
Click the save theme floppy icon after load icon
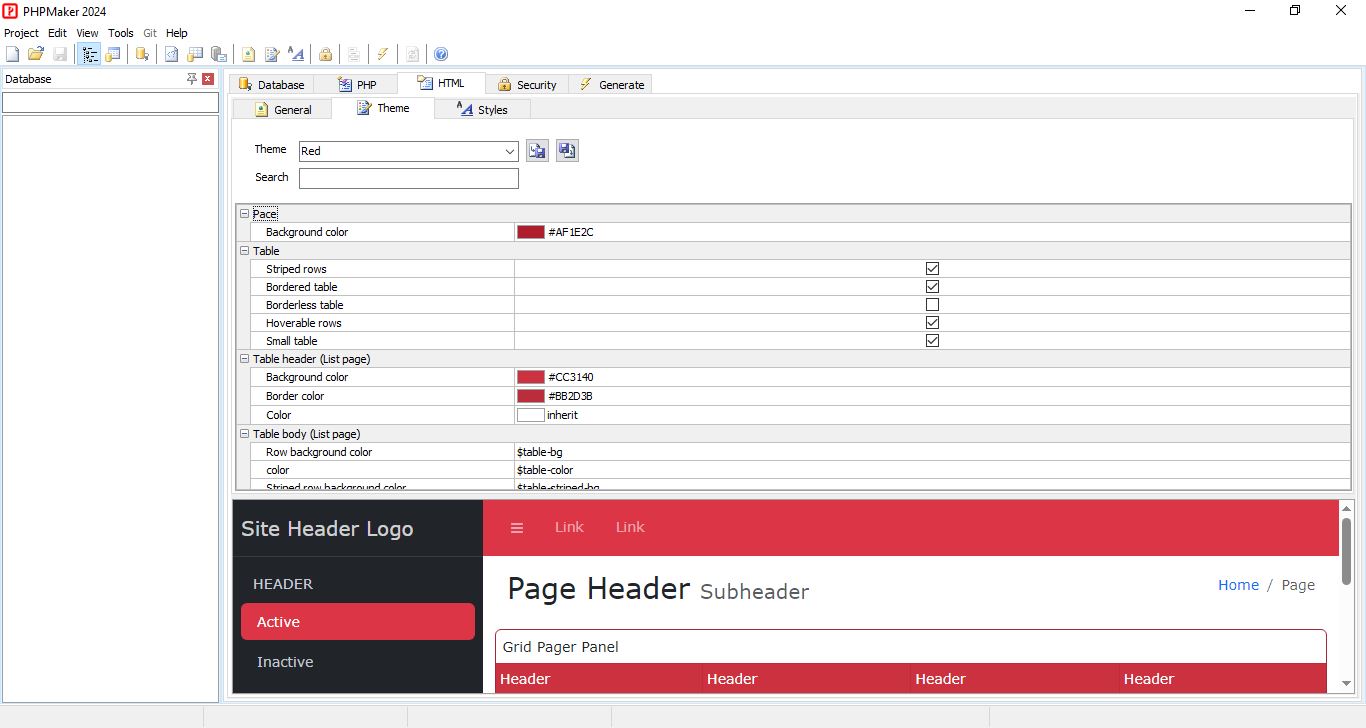point(567,151)
